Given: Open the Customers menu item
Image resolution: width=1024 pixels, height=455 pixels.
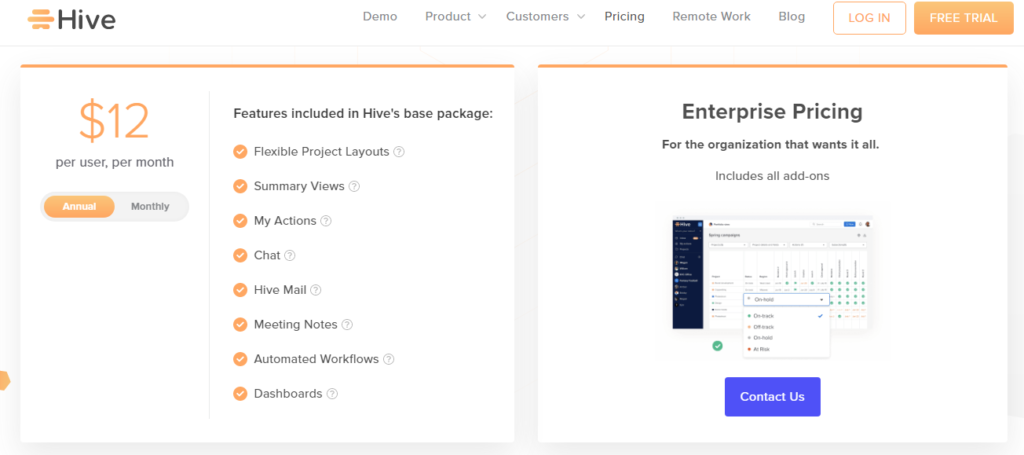Looking at the screenshot, I should (537, 16).
